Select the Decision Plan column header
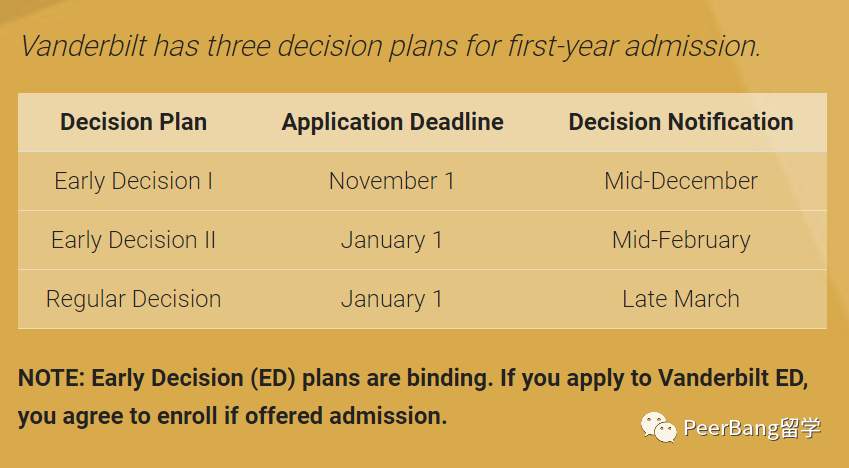Screen dimensions: 849x468 point(134,122)
